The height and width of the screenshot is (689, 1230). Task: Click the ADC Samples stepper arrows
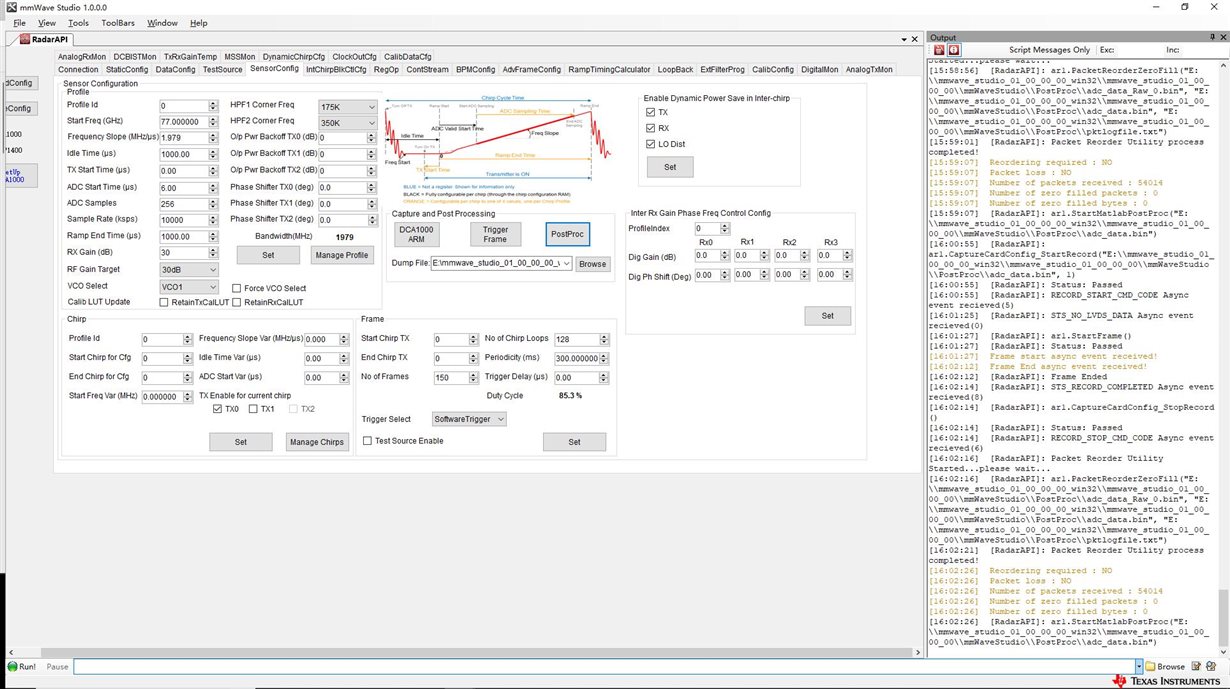click(214, 204)
